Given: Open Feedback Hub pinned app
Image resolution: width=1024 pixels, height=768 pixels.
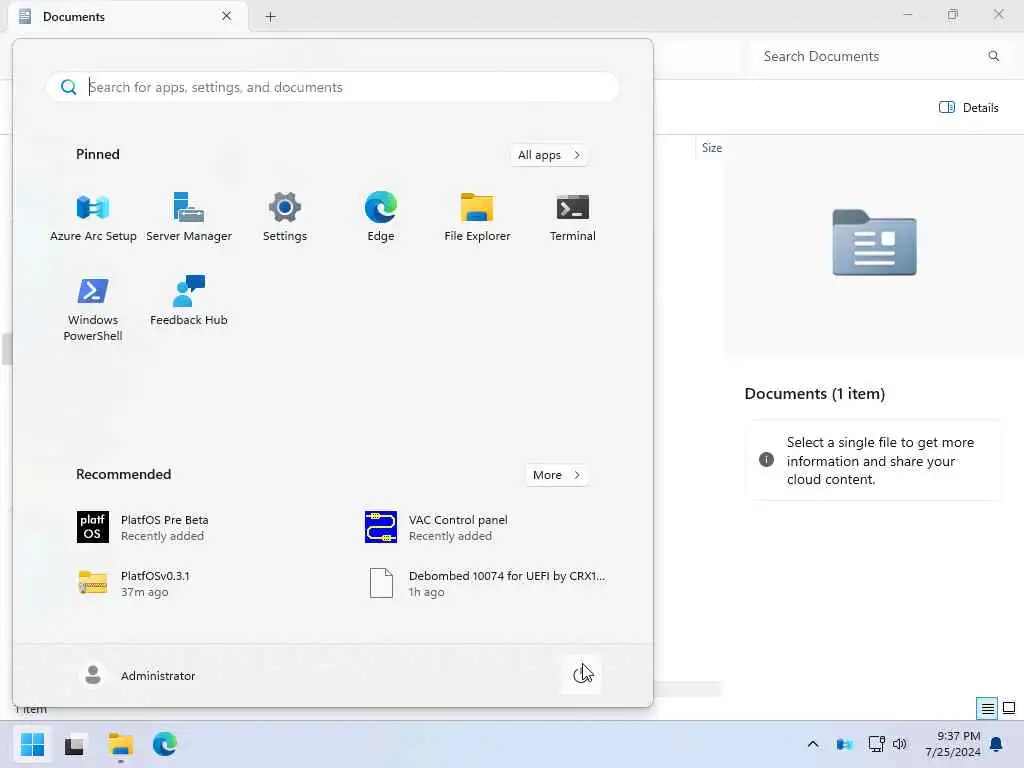Looking at the screenshot, I should 189,301.
